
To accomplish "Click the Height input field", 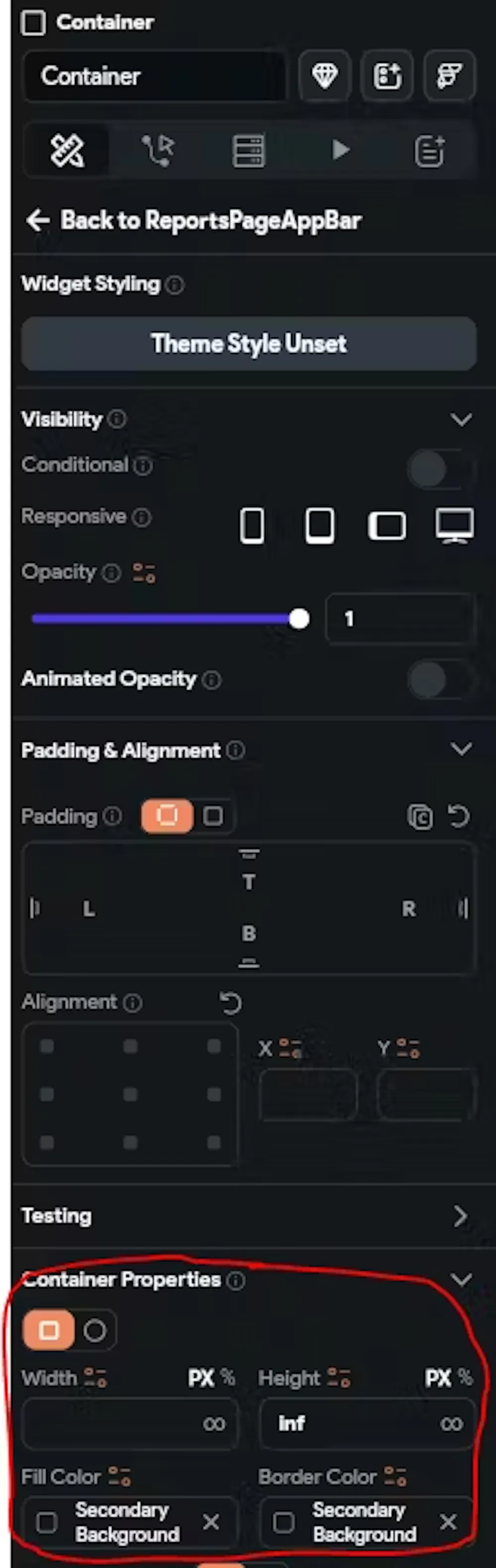I will (x=347, y=1424).
